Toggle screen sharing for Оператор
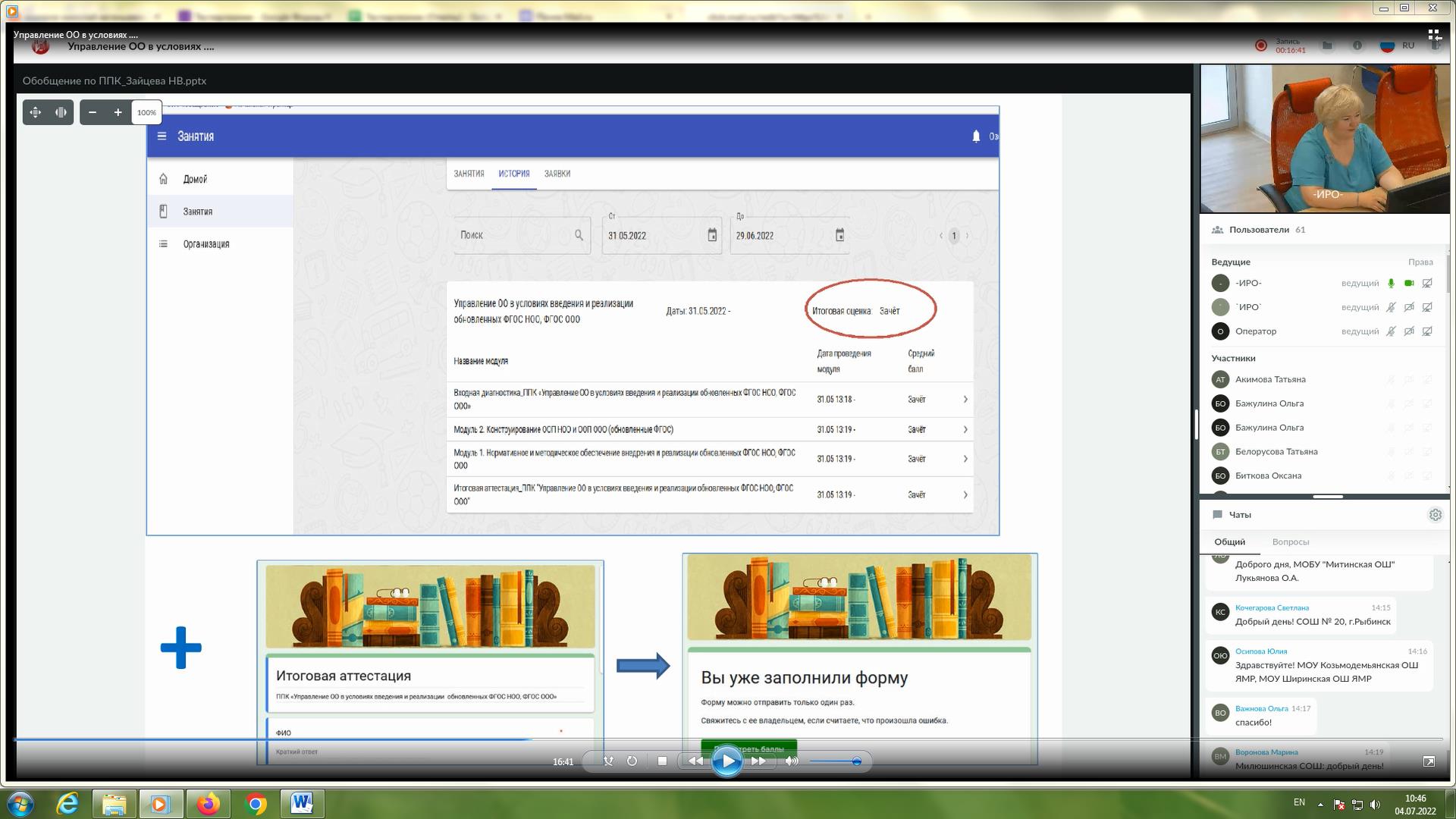This screenshot has width=1456, height=819. pos(1427,331)
